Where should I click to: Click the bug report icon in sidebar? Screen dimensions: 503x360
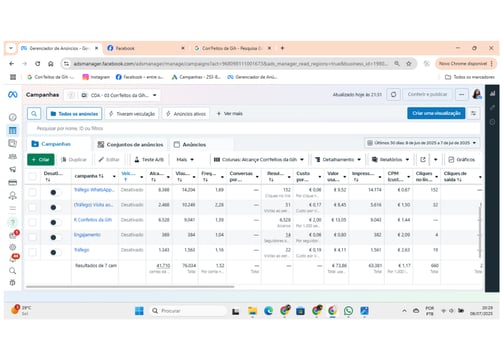tap(13, 283)
